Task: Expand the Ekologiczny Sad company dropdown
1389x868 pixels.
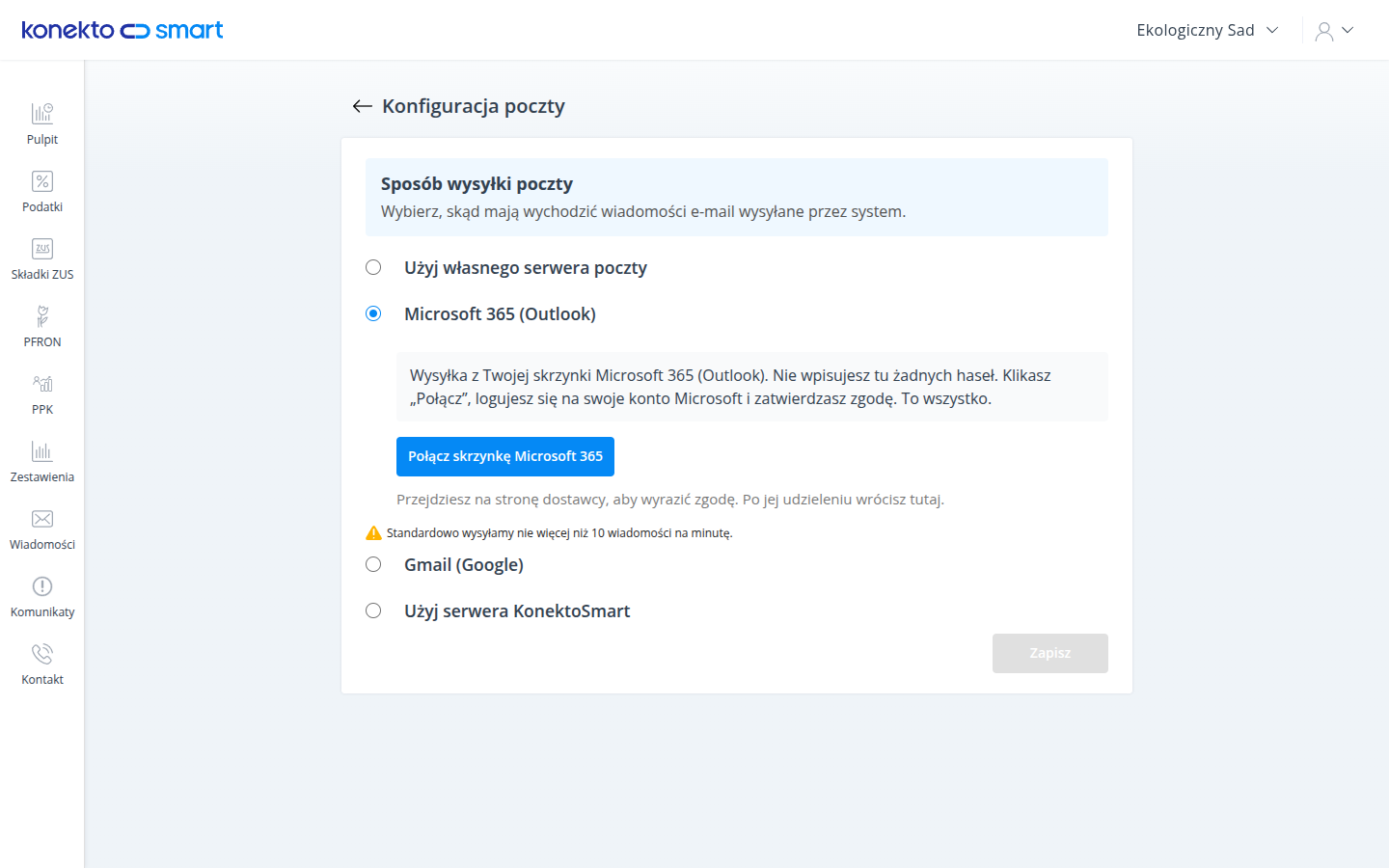Action: pos(1208,30)
